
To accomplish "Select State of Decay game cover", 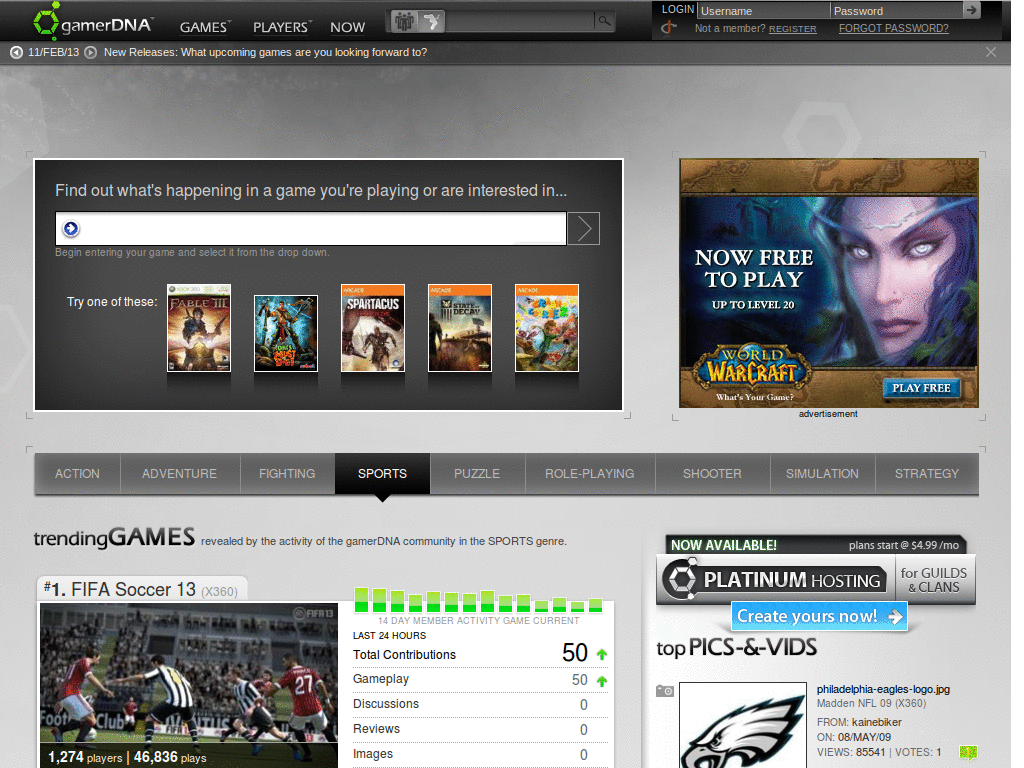I will [460, 328].
